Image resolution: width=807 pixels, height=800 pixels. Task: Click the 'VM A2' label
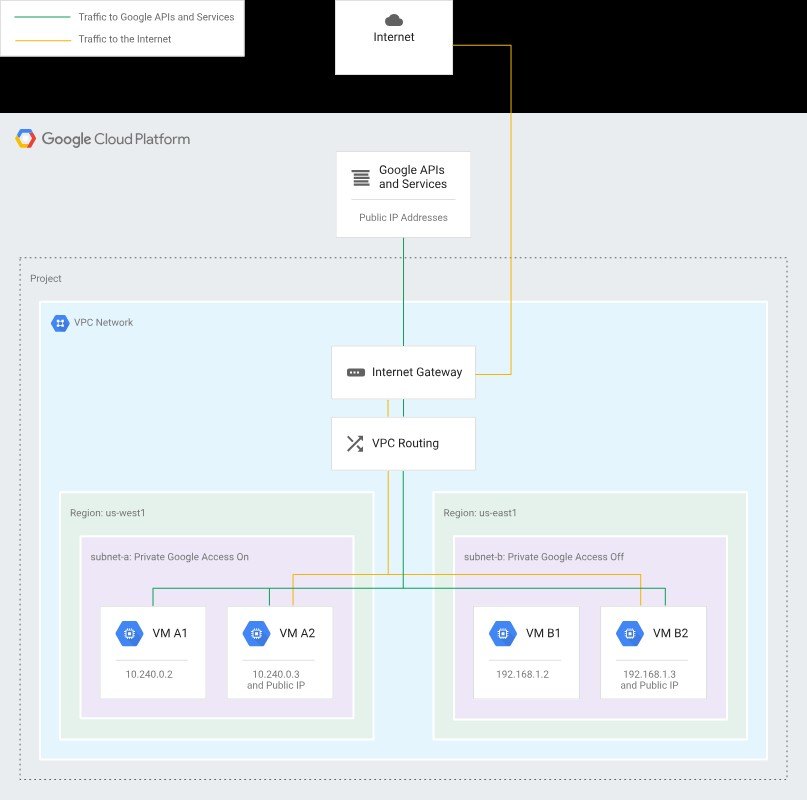[x=297, y=633]
